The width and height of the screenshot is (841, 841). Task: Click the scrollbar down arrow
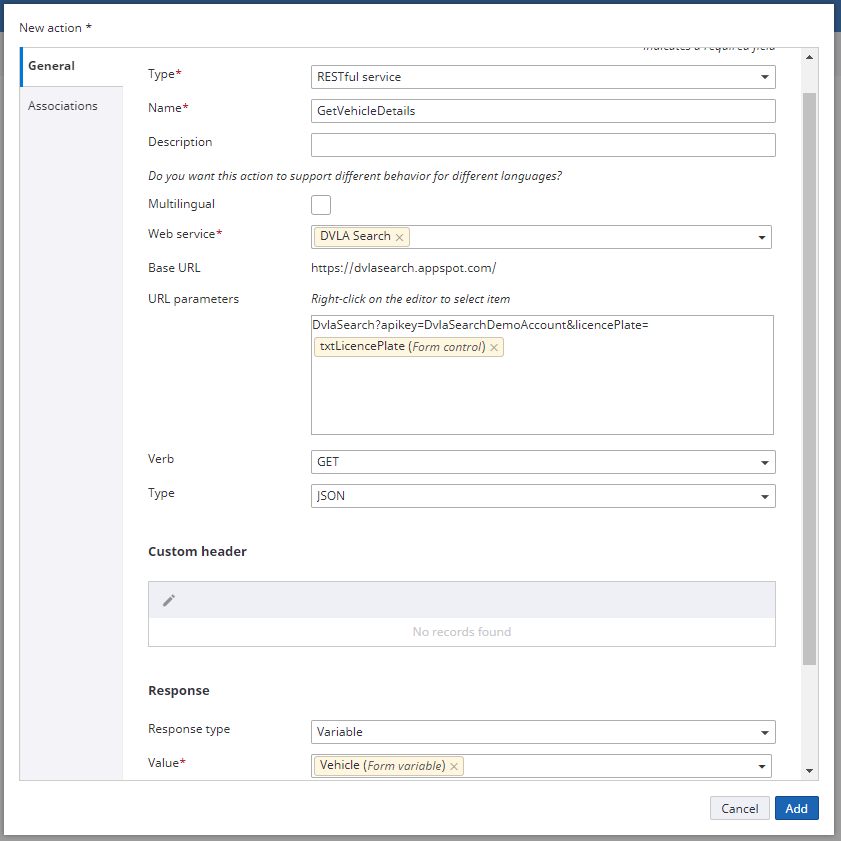809,772
